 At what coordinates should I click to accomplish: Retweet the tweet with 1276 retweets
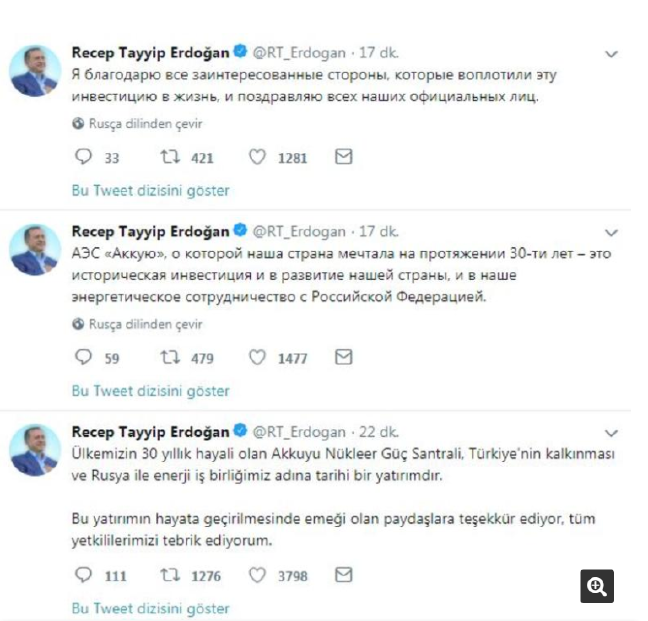170,575
